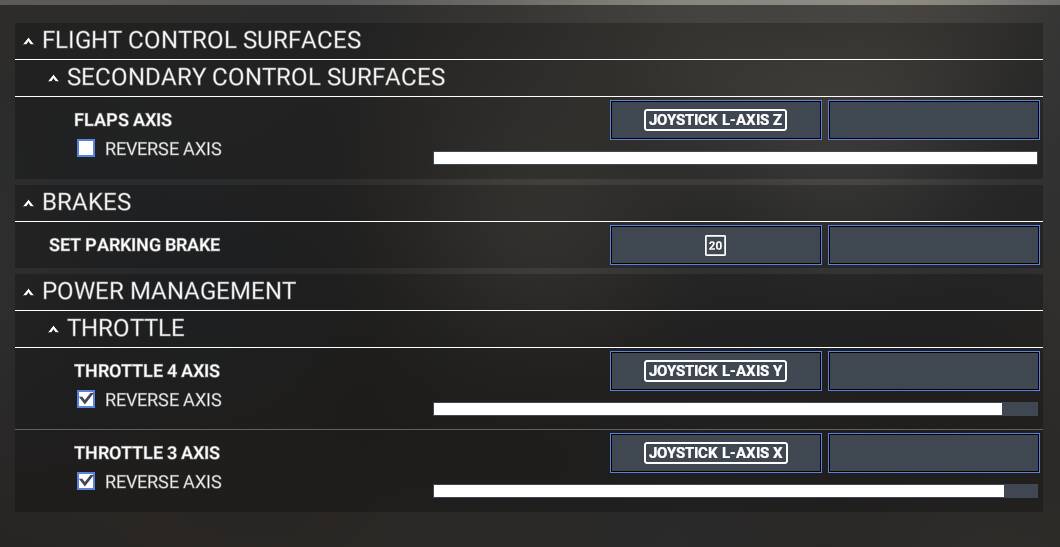Collapse the Throttle subsection
The height and width of the screenshot is (547, 1060).
54,329
